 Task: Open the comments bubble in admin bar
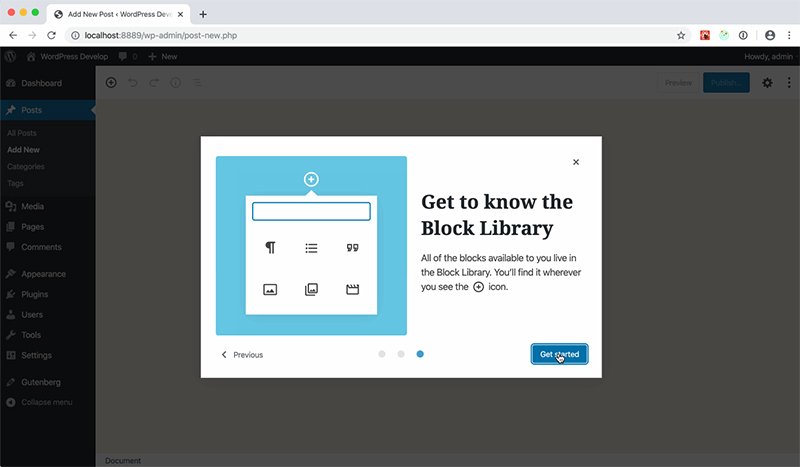tap(128, 57)
